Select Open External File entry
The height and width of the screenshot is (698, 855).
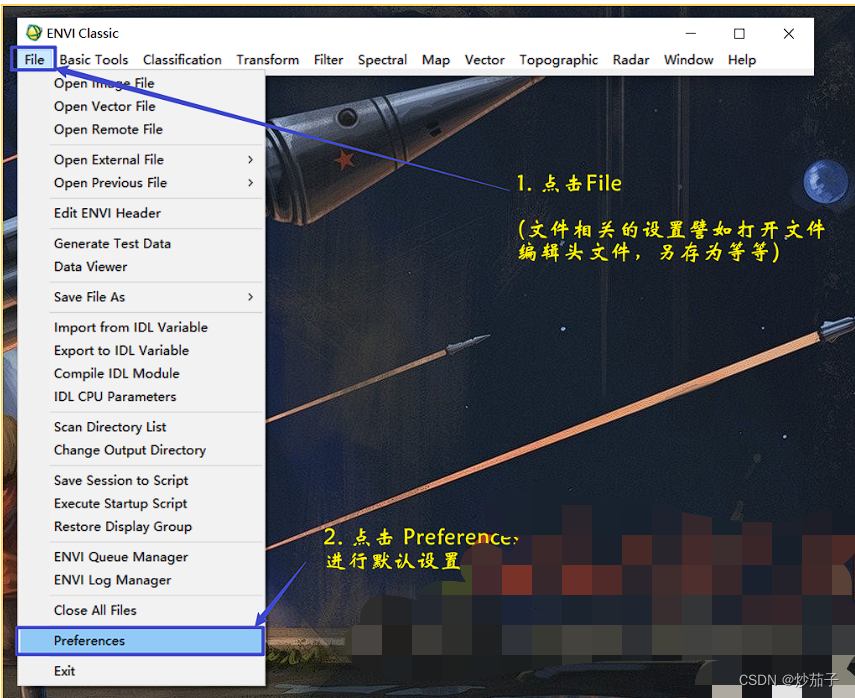[x=141, y=160]
